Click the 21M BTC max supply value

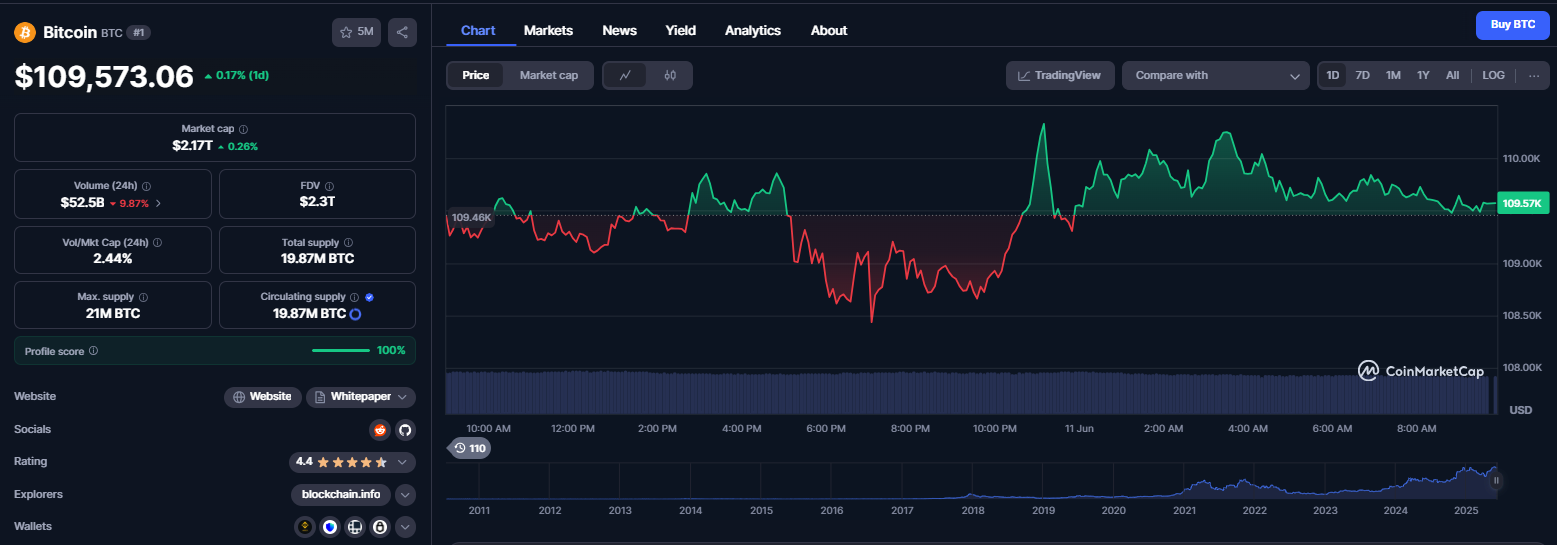coord(113,314)
